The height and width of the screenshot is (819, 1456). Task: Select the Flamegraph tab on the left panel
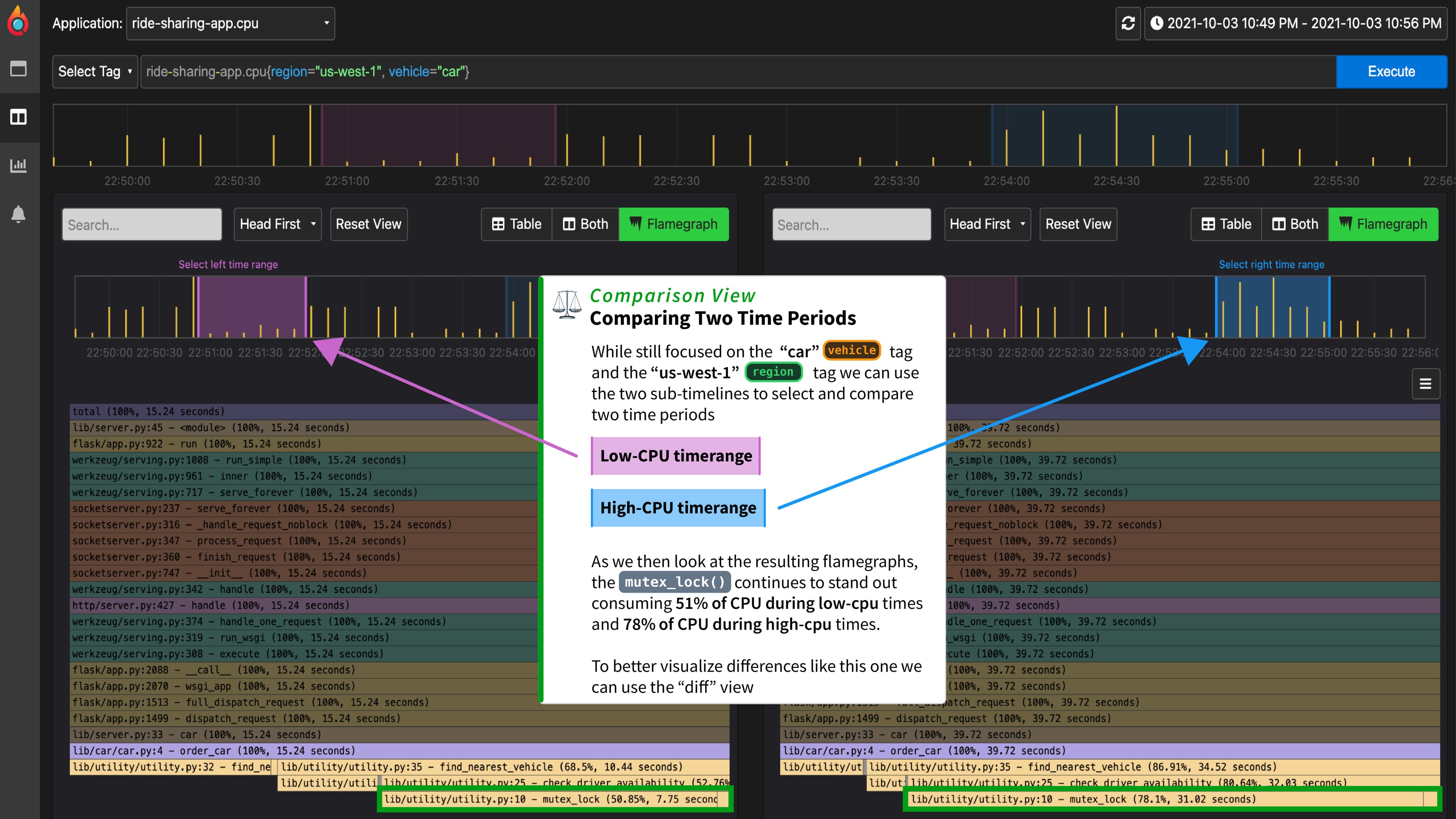[x=674, y=224]
